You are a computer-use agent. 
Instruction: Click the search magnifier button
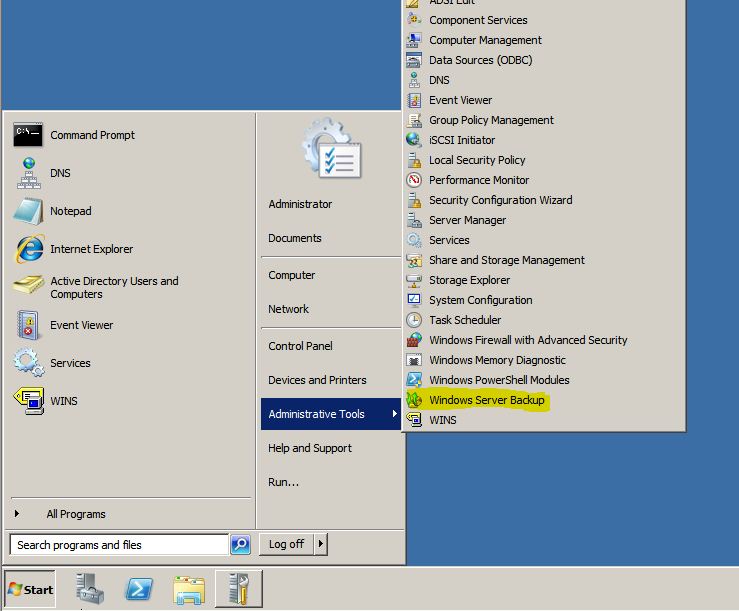click(x=240, y=545)
